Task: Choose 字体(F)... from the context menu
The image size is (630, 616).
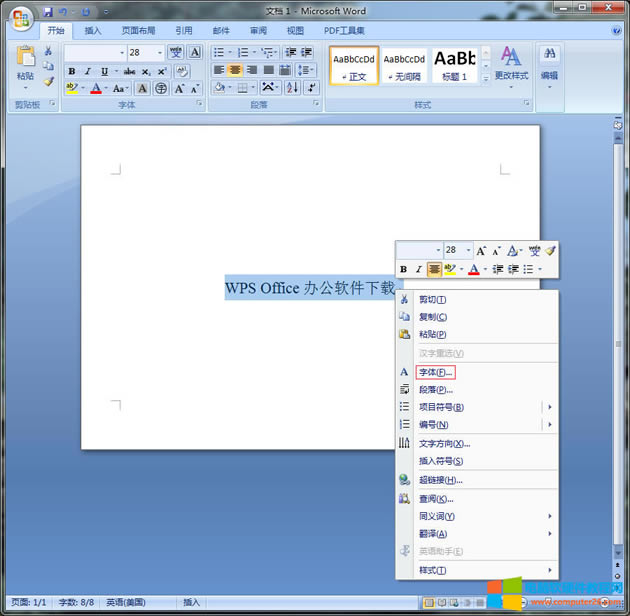Action: (435, 372)
